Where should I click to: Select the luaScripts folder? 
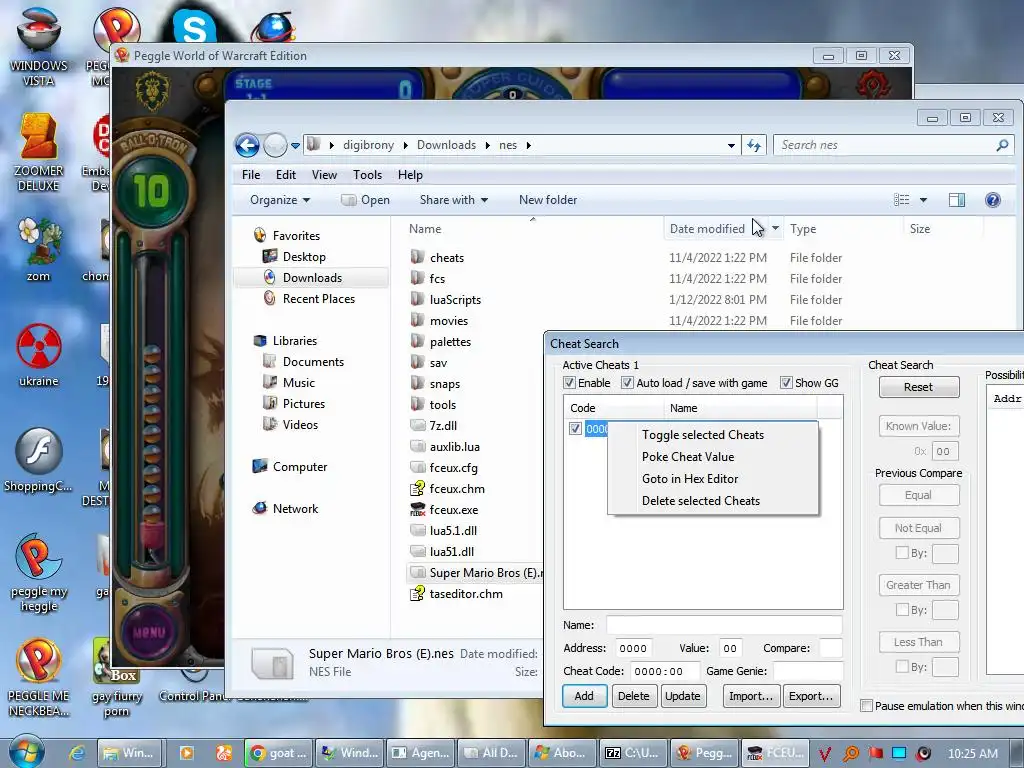point(455,299)
